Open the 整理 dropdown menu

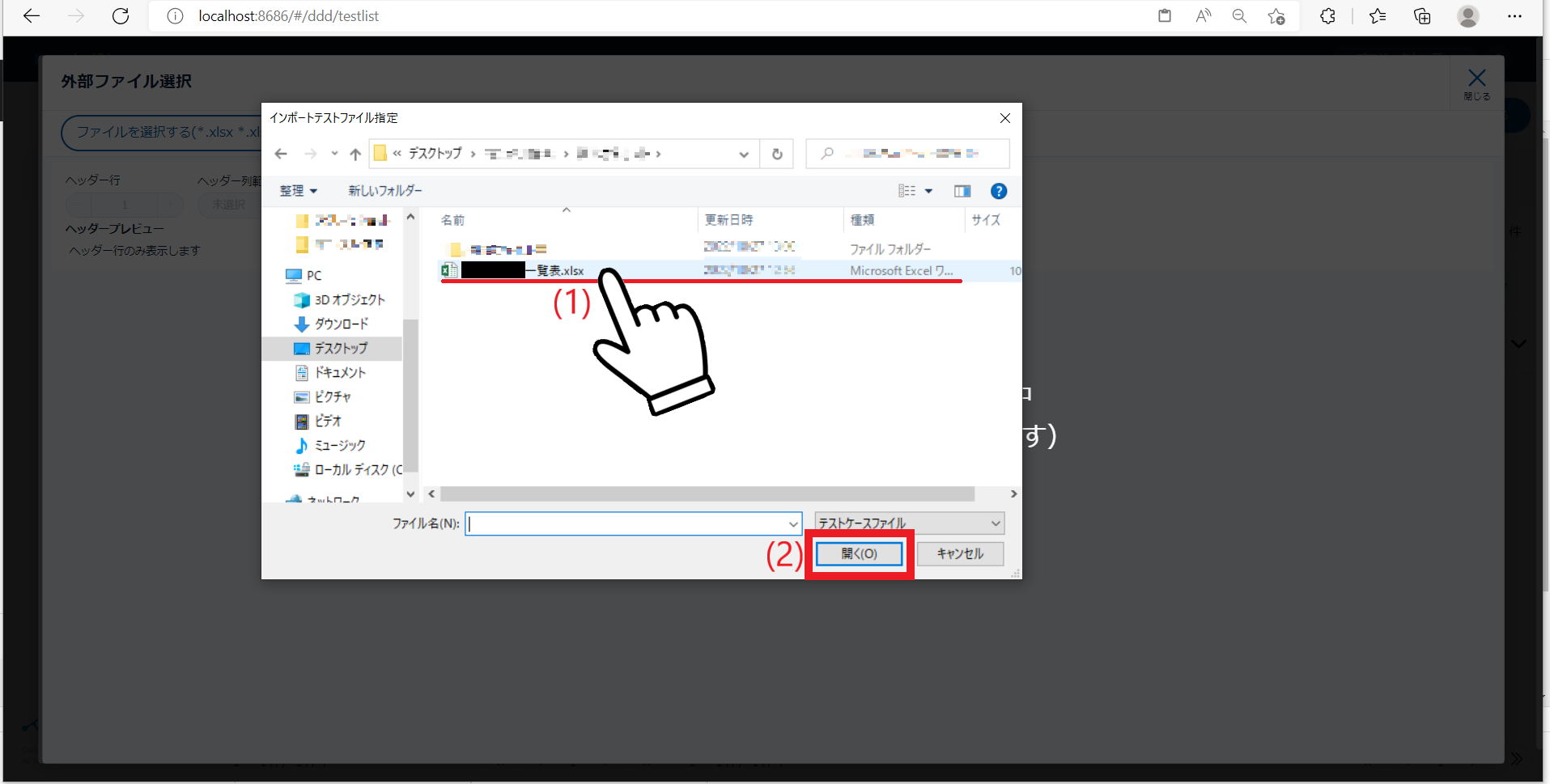298,191
